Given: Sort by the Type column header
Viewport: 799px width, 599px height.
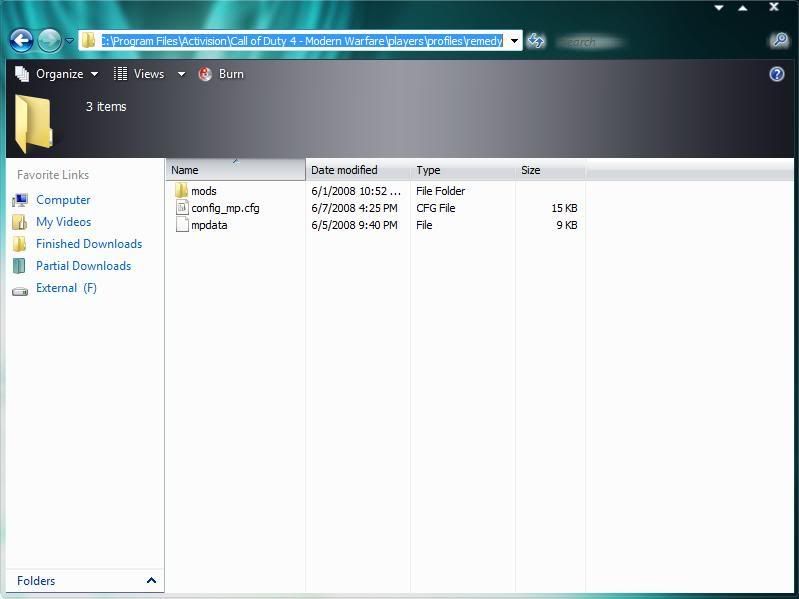Looking at the screenshot, I should [463, 170].
